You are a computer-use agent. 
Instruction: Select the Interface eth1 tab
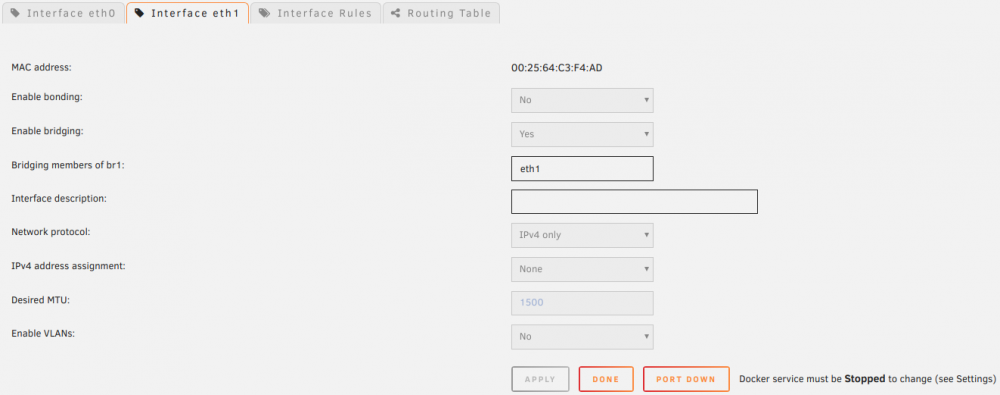[187, 13]
